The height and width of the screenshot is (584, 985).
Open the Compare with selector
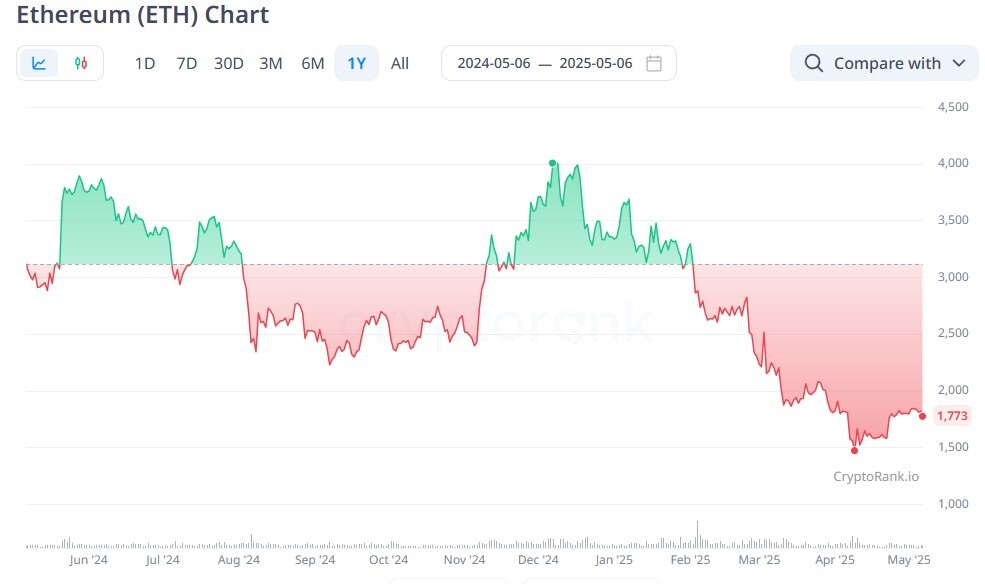884,63
